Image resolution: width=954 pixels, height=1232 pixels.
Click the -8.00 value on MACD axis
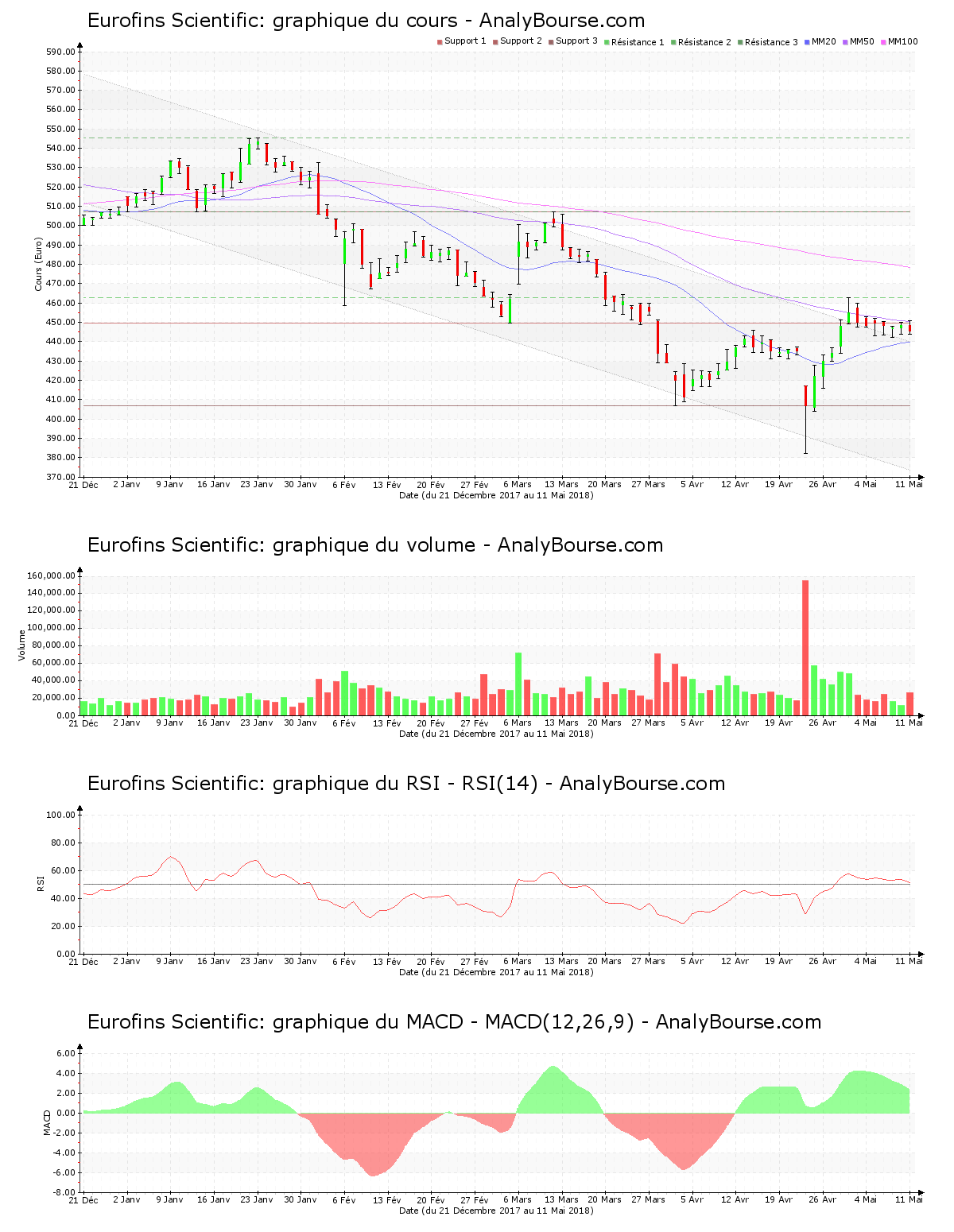click(x=64, y=1192)
